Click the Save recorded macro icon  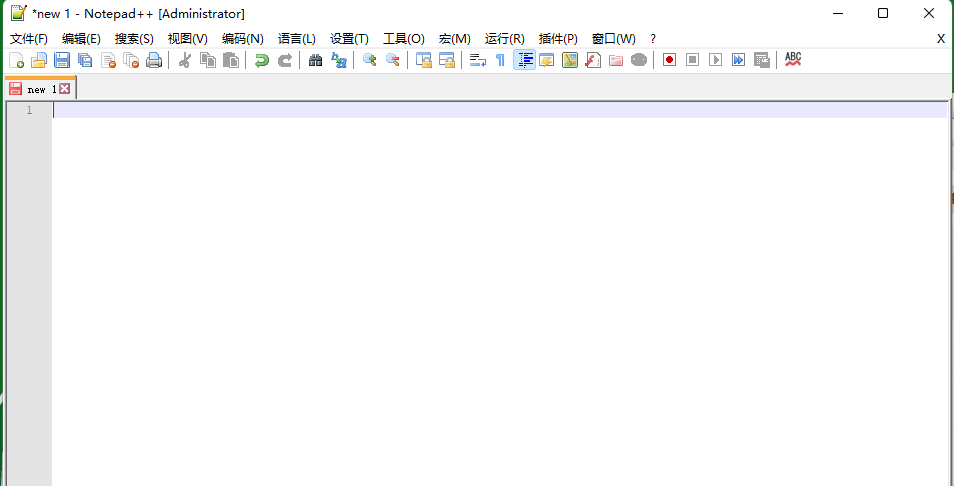coord(761,60)
